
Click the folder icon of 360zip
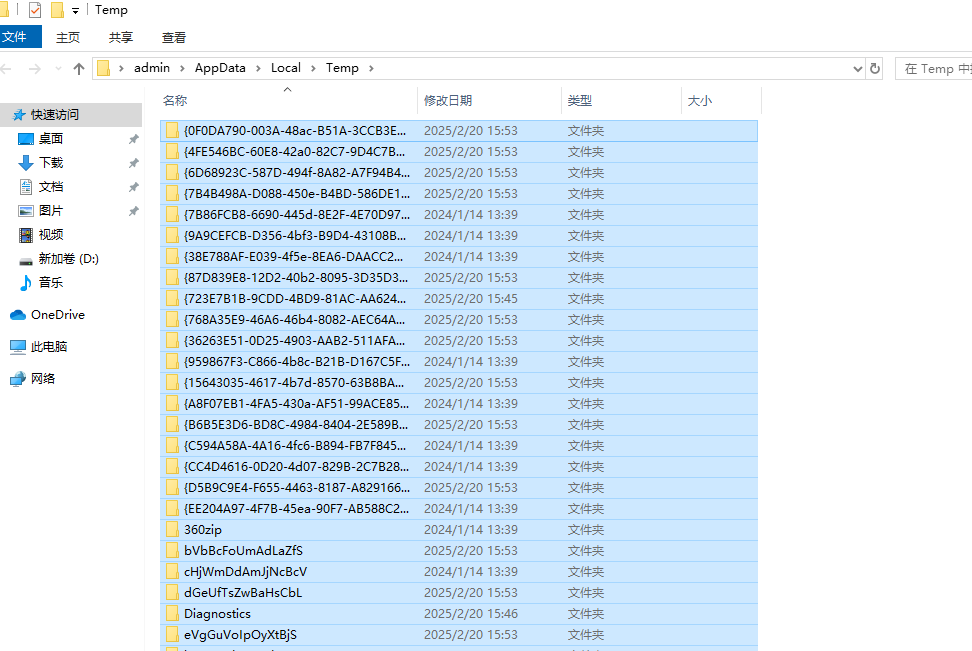click(x=172, y=529)
